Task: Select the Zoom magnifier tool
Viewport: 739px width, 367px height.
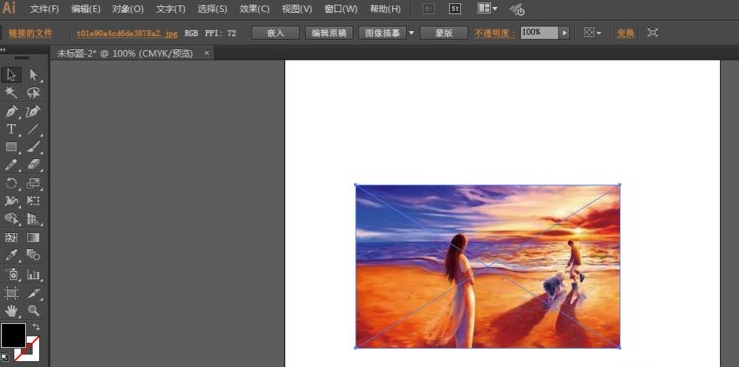Action: tap(33, 310)
